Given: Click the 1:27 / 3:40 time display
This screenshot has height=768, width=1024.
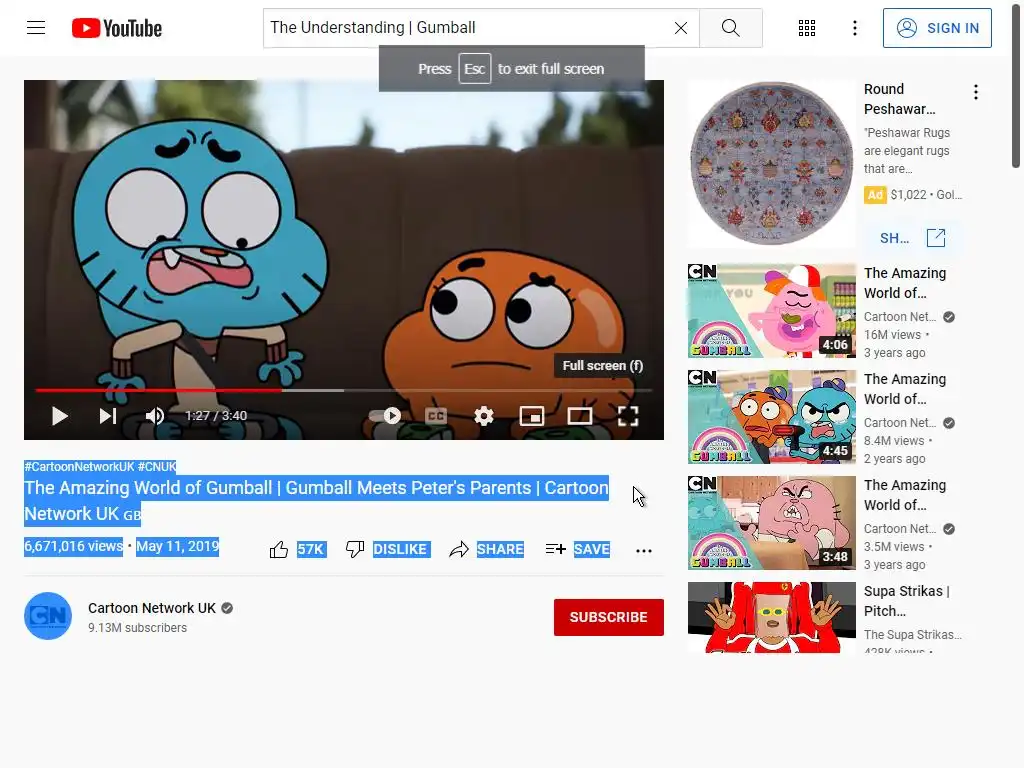Looking at the screenshot, I should [x=216, y=416].
